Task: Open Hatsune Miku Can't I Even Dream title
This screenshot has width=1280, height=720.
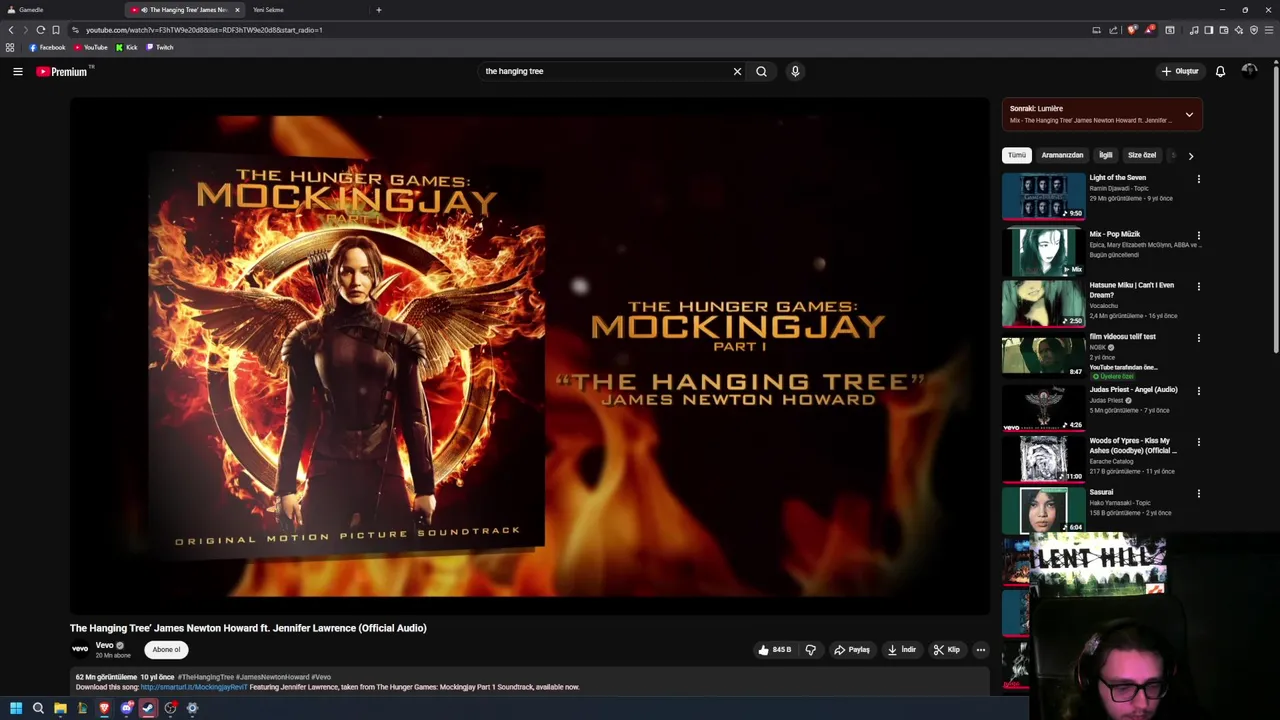Action: coord(1131,290)
